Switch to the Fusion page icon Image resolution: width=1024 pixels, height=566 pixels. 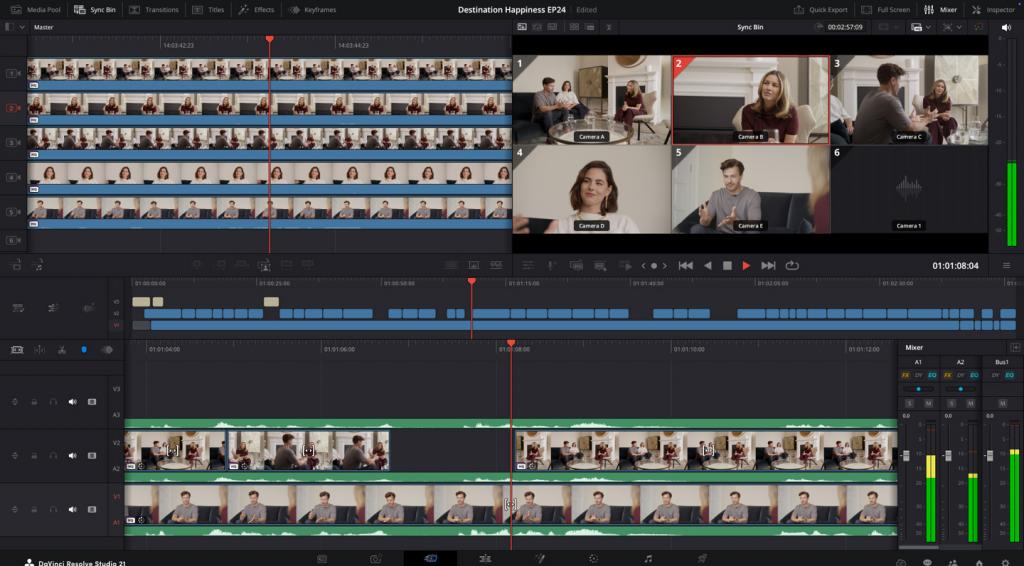[x=539, y=559]
